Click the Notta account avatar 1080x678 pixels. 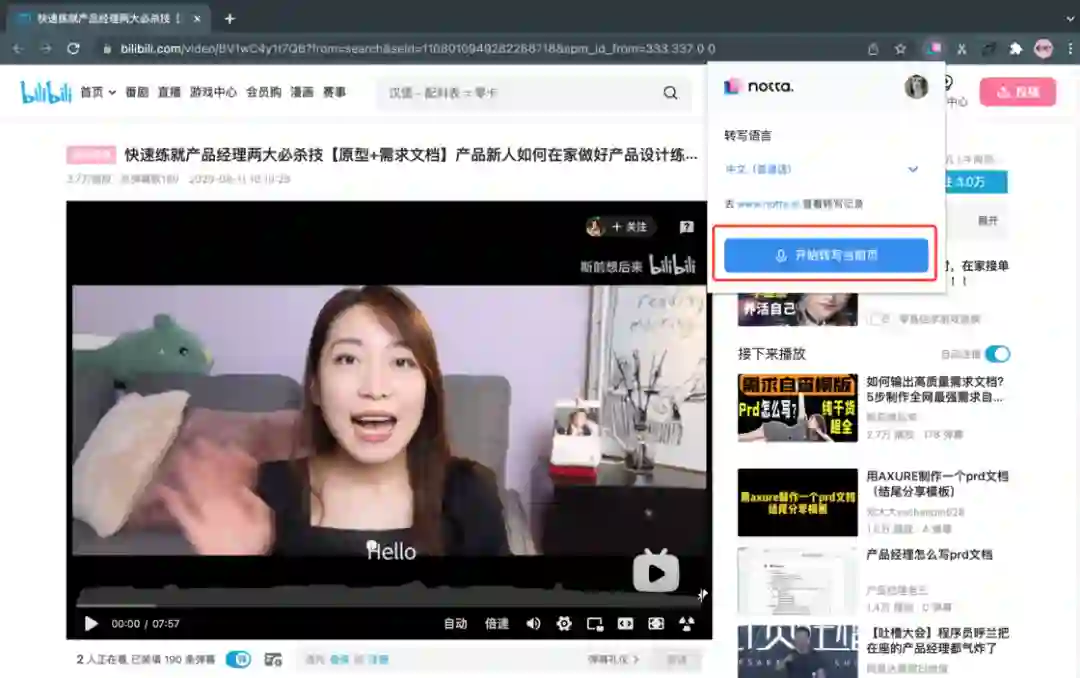click(916, 86)
